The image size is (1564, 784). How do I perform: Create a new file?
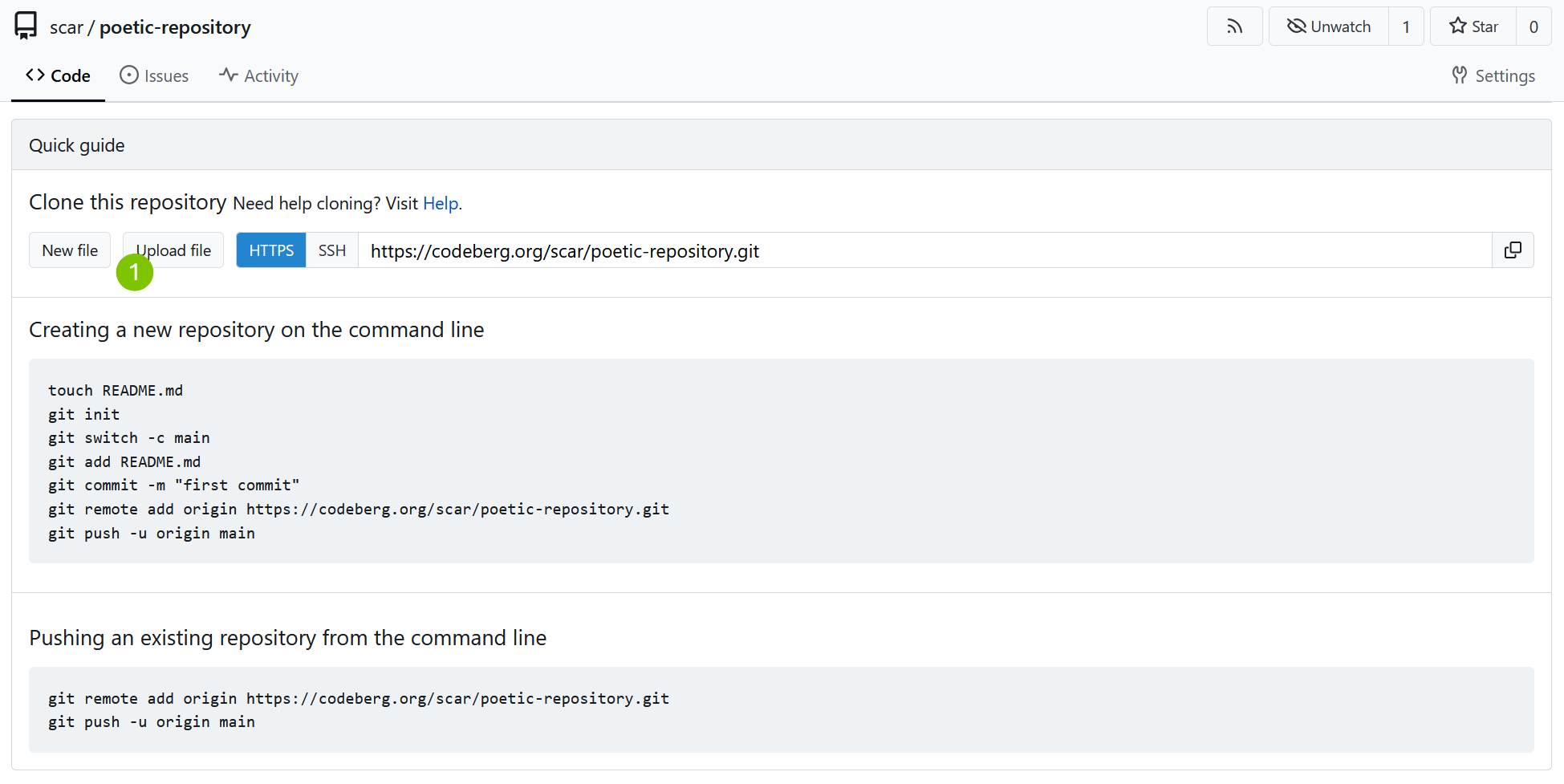click(70, 250)
